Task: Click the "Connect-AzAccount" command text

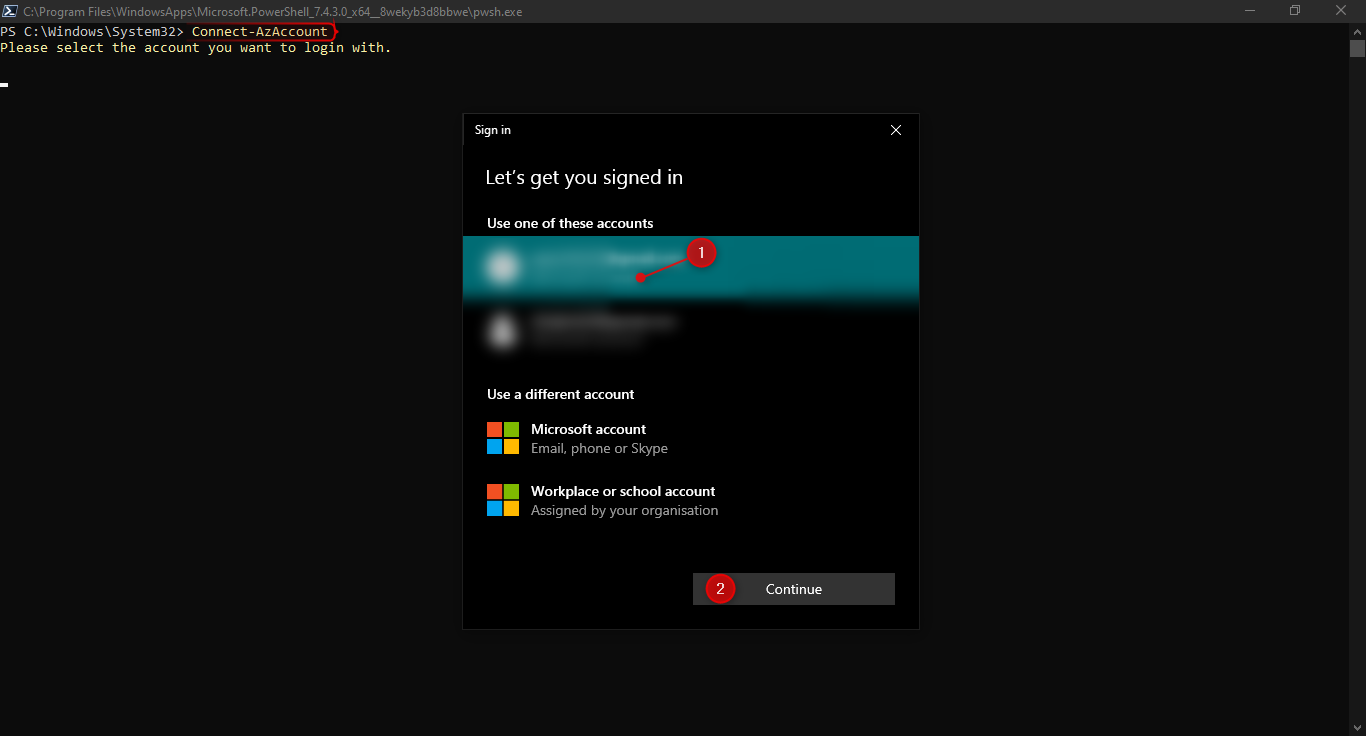Action: pos(260,32)
